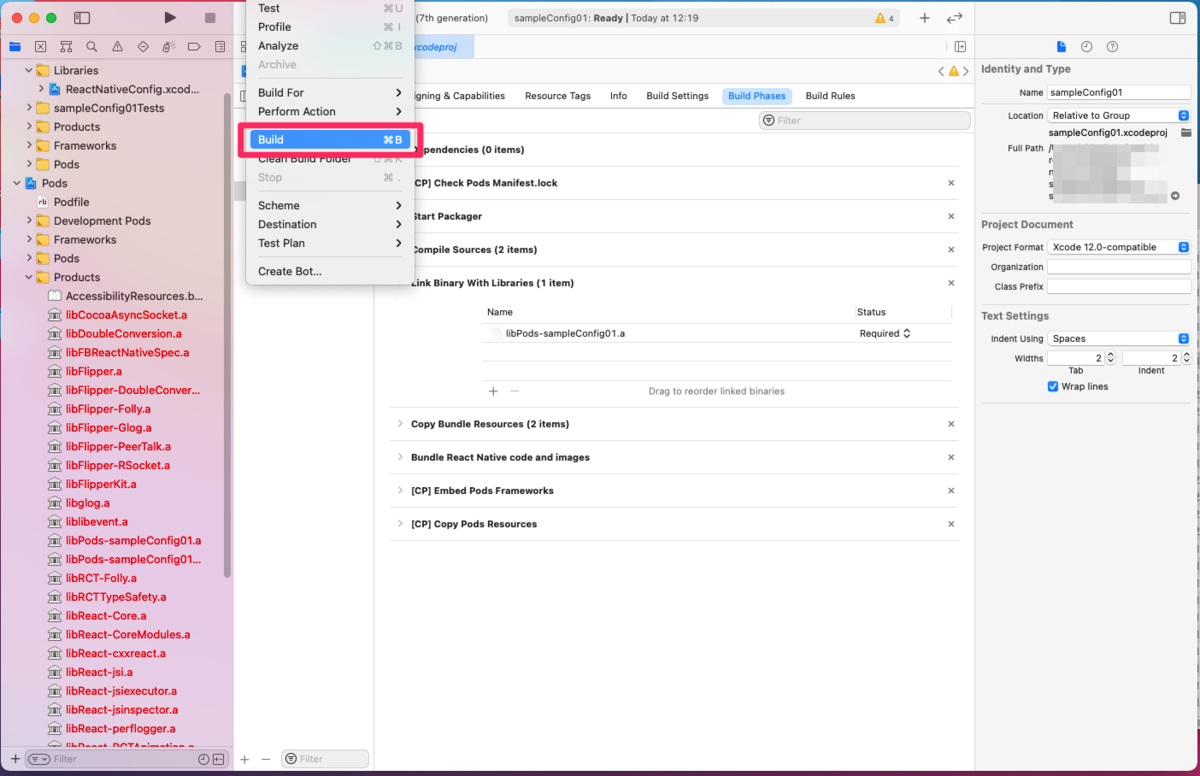Show the File inspector document icon

tap(1061, 46)
